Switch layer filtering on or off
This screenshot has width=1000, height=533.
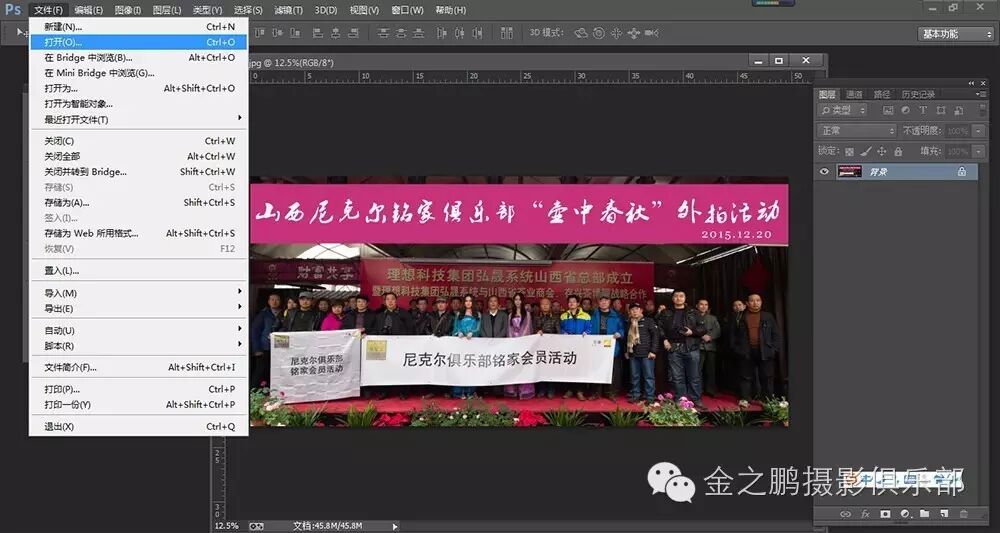982,110
